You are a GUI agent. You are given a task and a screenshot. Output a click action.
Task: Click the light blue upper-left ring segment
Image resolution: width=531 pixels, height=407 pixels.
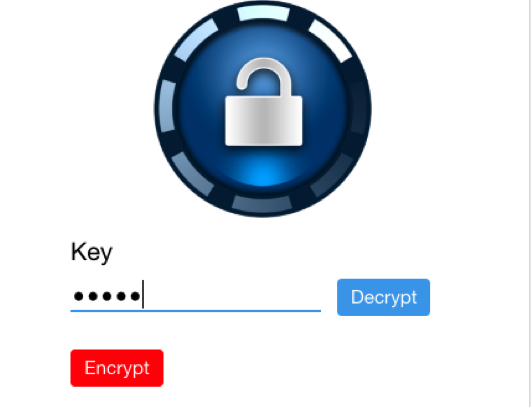click(196, 40)
